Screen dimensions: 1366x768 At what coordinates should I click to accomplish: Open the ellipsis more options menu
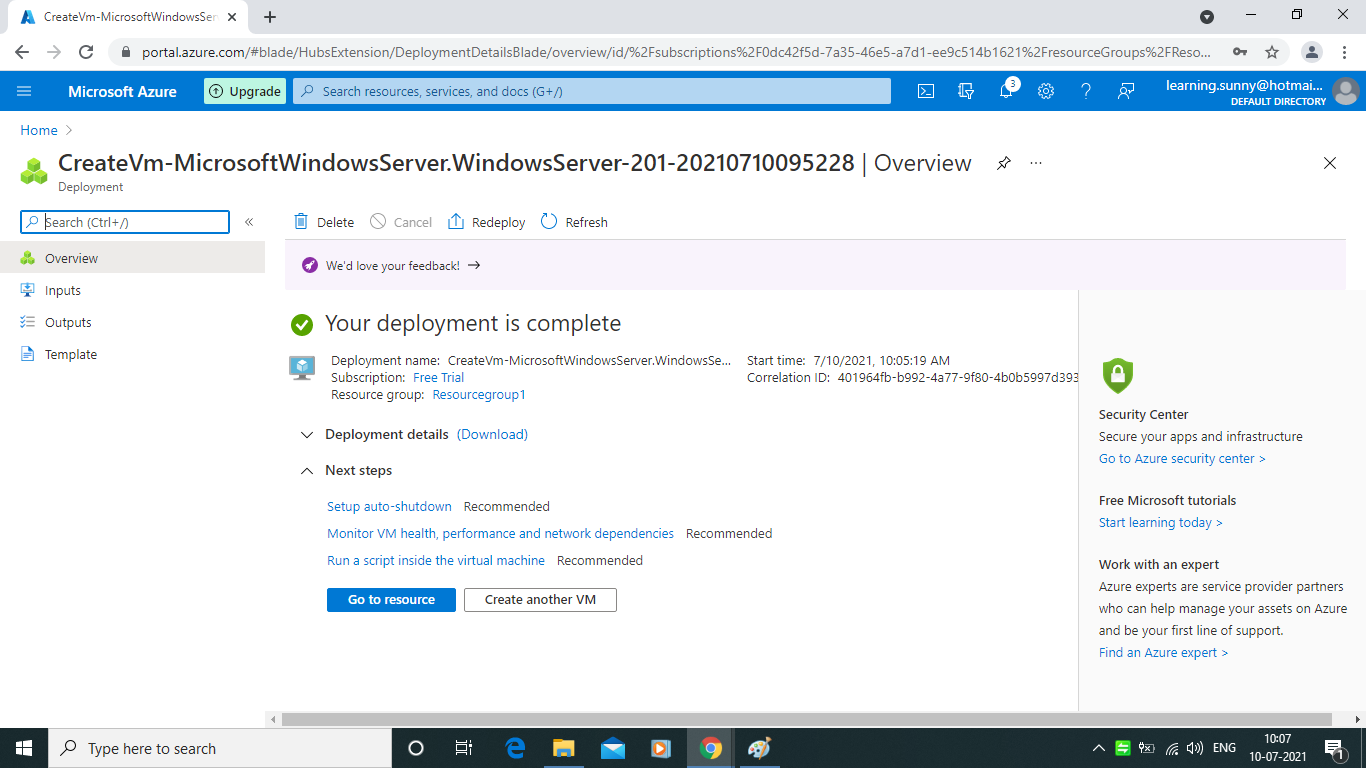[x=1035, y=163]
